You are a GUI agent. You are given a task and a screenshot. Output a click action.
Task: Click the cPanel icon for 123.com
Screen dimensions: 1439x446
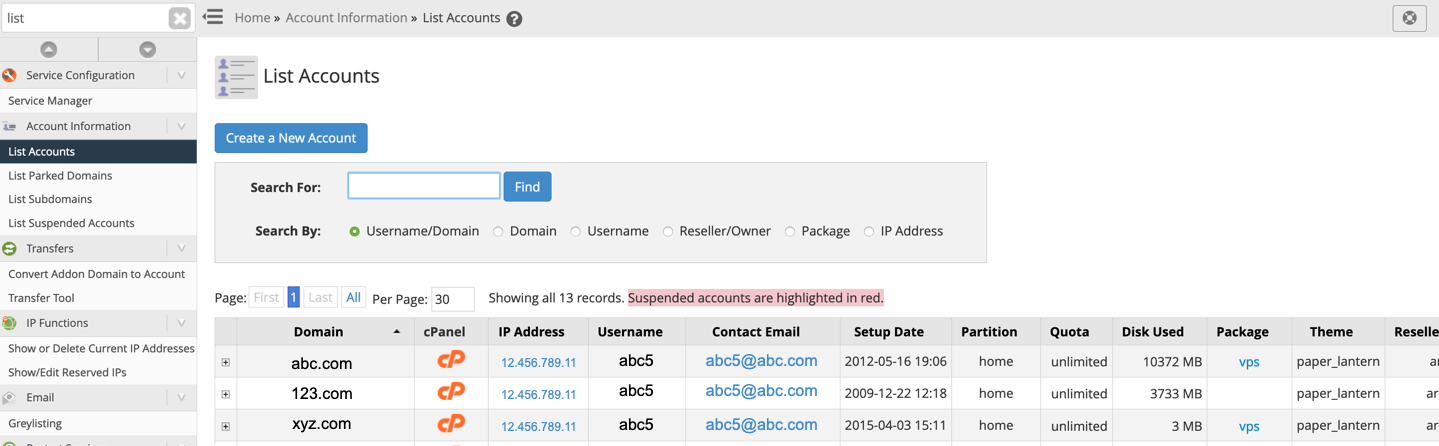click(x=451, y=393)
